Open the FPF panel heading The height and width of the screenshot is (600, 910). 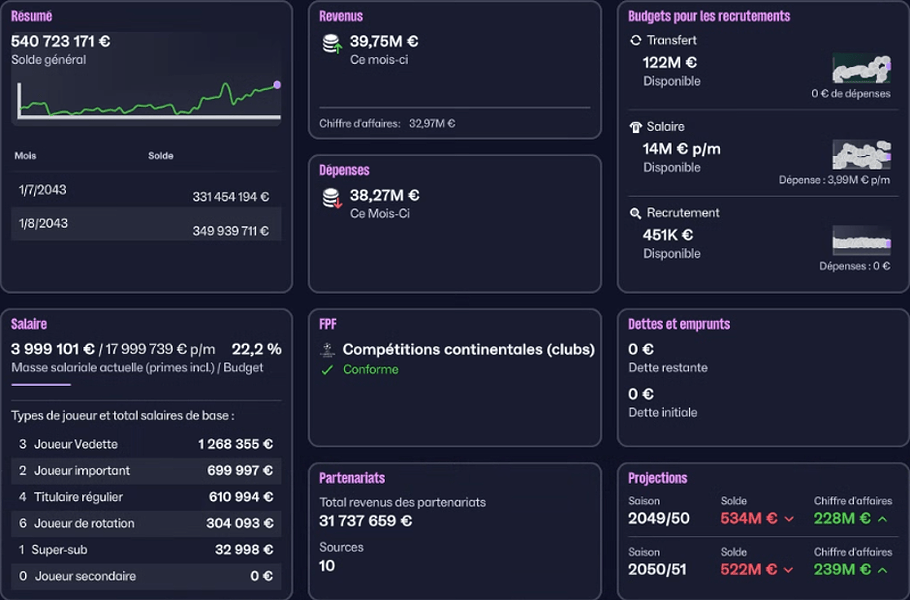[328, 324]
